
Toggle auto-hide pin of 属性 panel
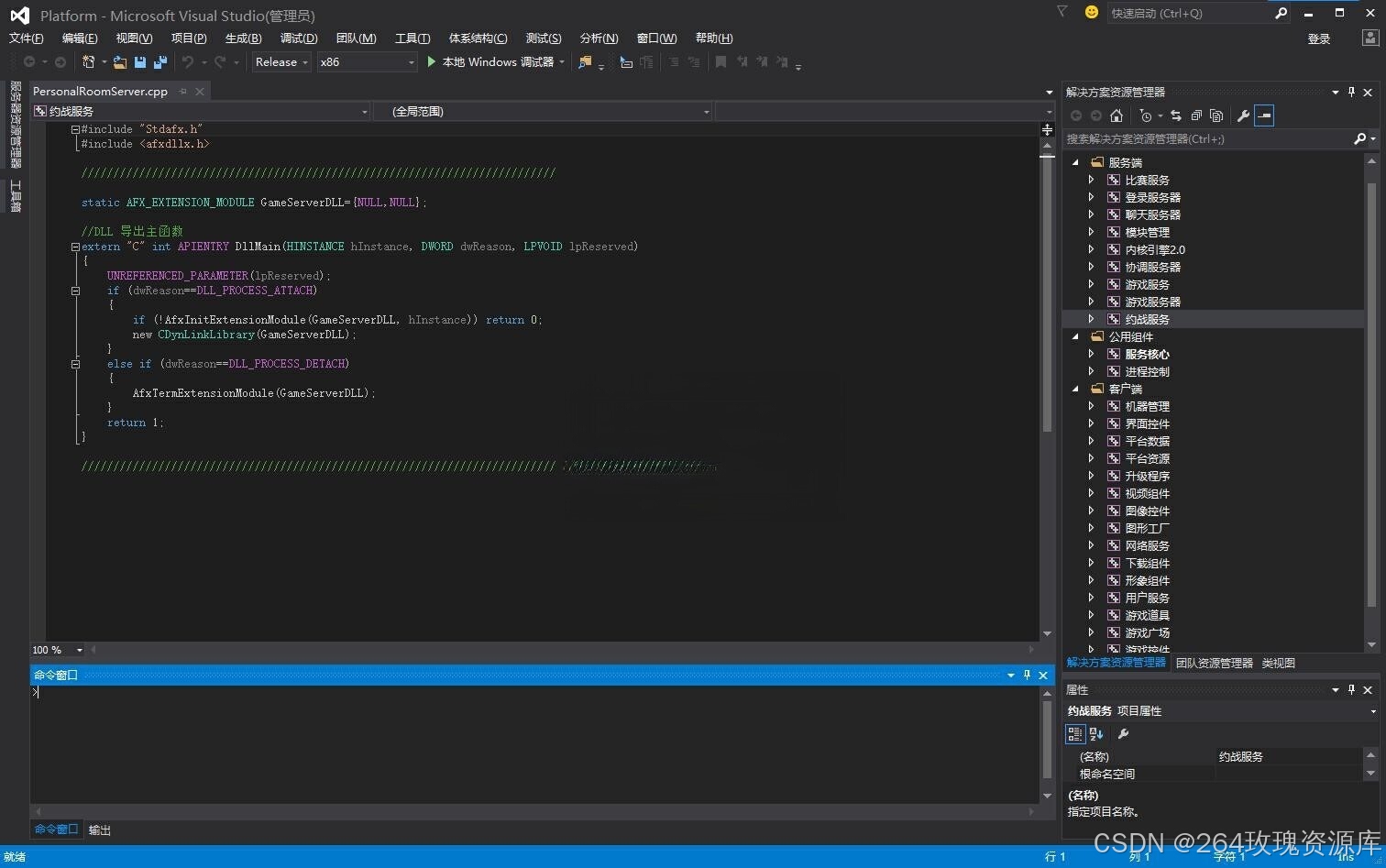coord(1351,689)
